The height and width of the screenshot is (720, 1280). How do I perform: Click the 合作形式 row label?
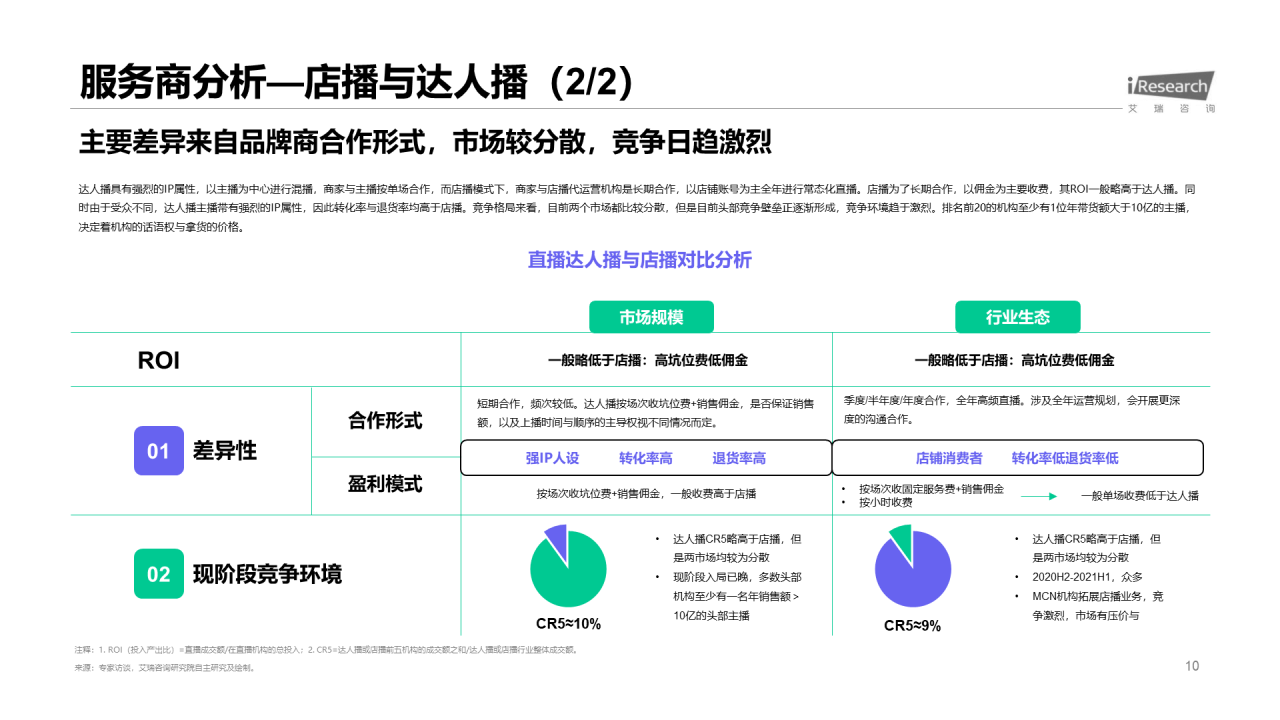(x=385, y=420)
